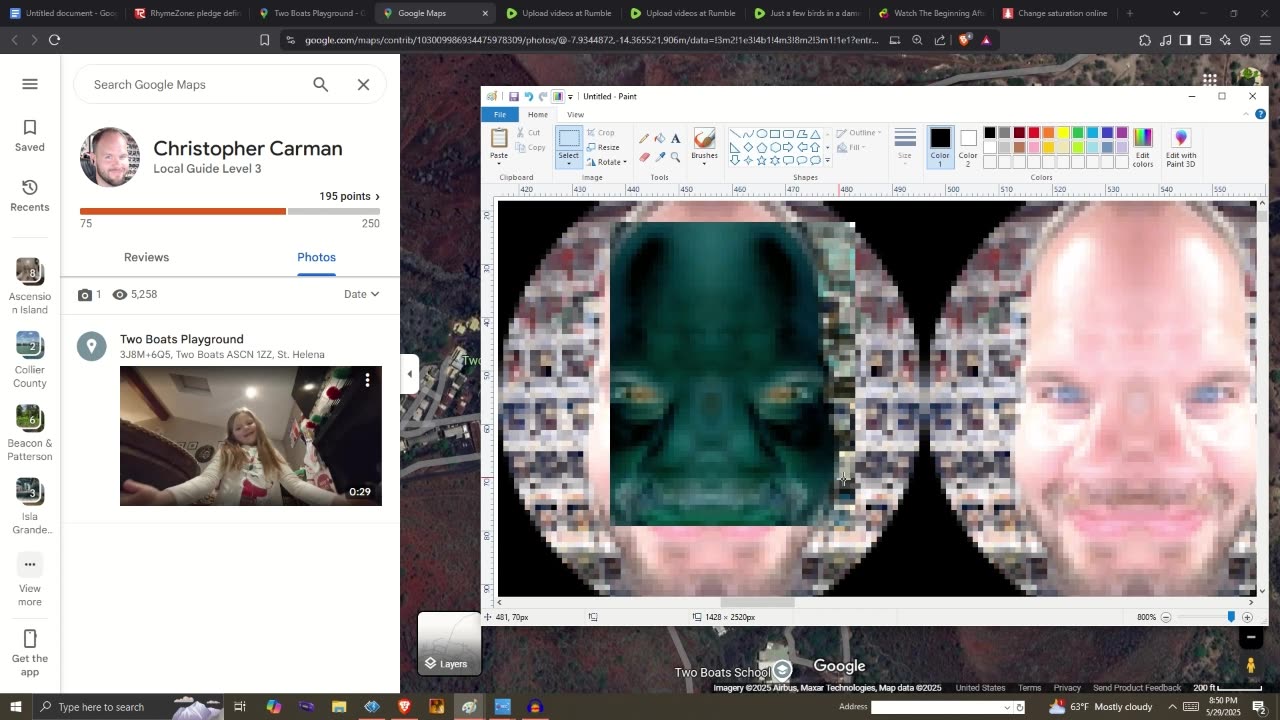Choose the Oval shape in Paint
The width and height of the screenshot is (1280, 720).
click(x=762, y=134)
